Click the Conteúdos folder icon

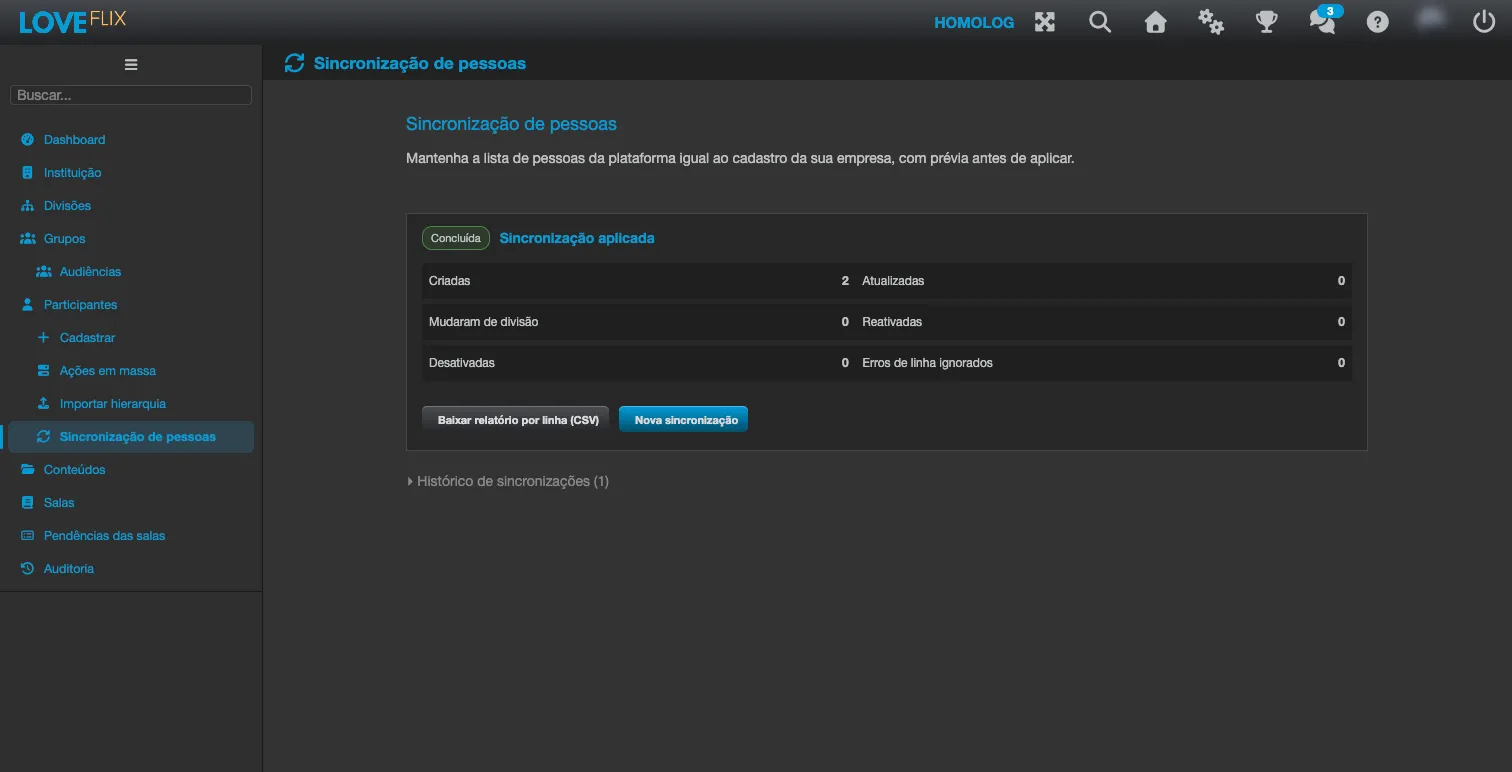pos(28,470)
